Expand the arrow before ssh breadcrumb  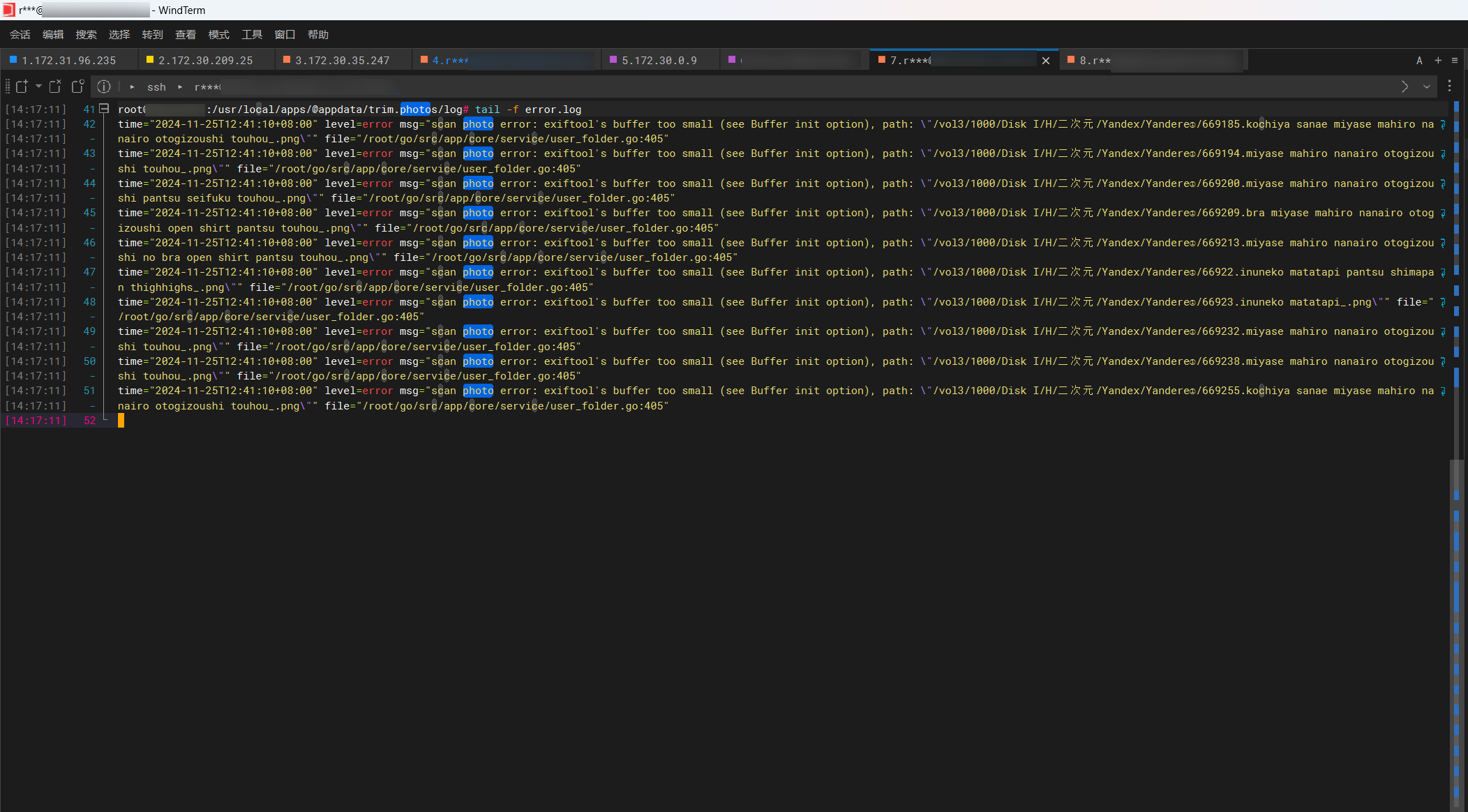pos(132,87)
